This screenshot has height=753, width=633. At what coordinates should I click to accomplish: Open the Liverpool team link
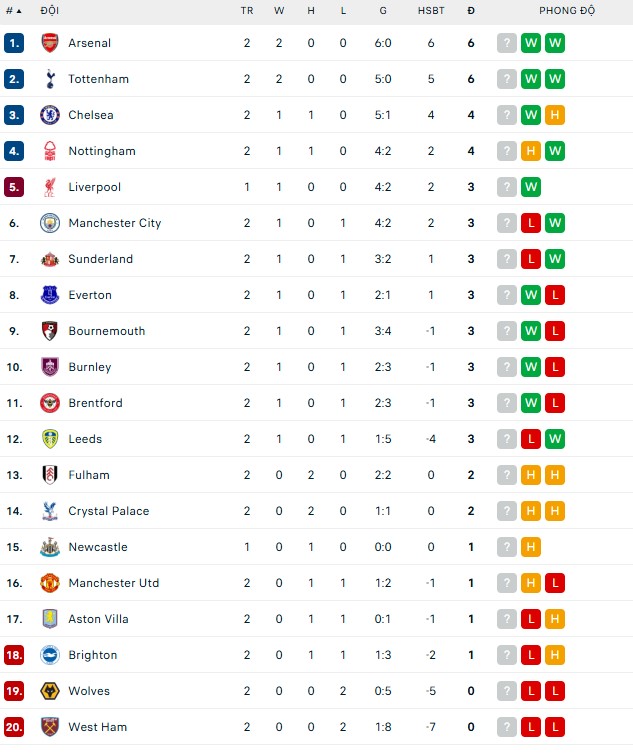point(95,187)
